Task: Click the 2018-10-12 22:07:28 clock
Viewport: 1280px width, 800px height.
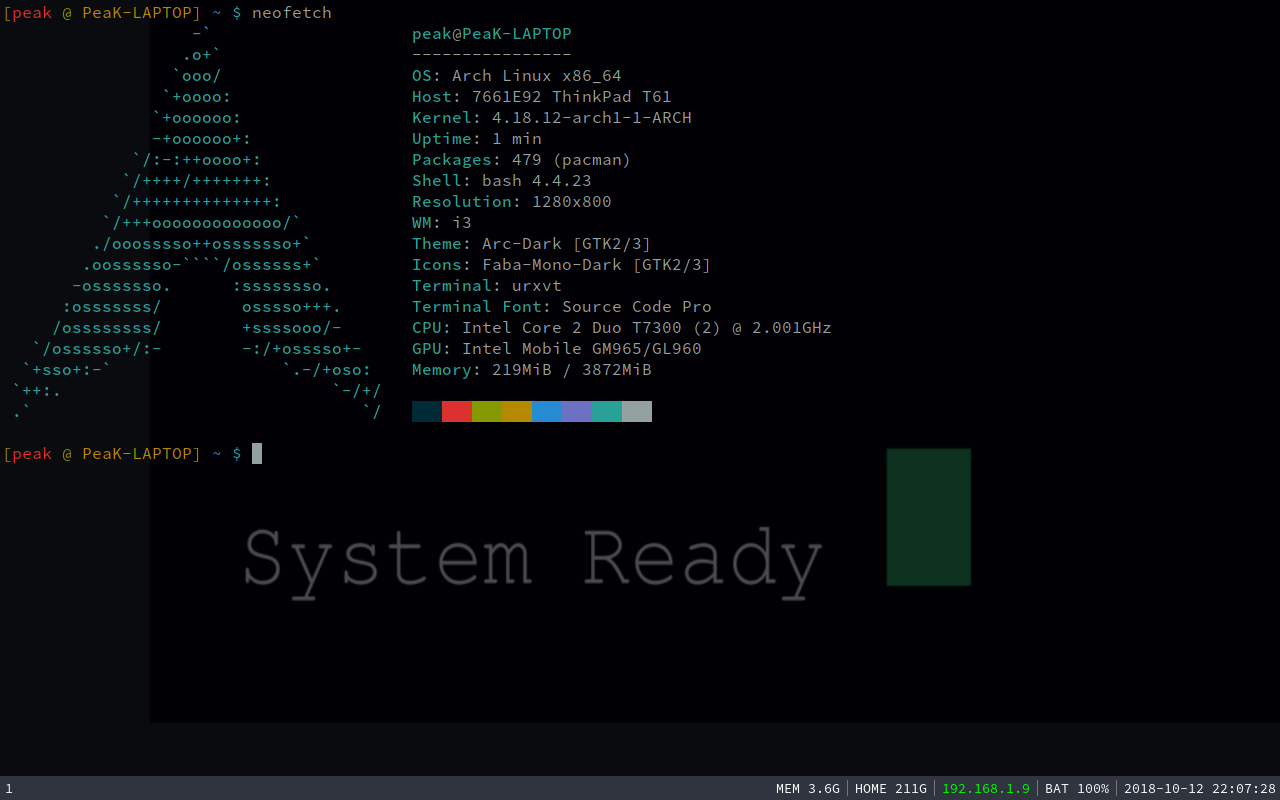Action: tap(1200, 788)
